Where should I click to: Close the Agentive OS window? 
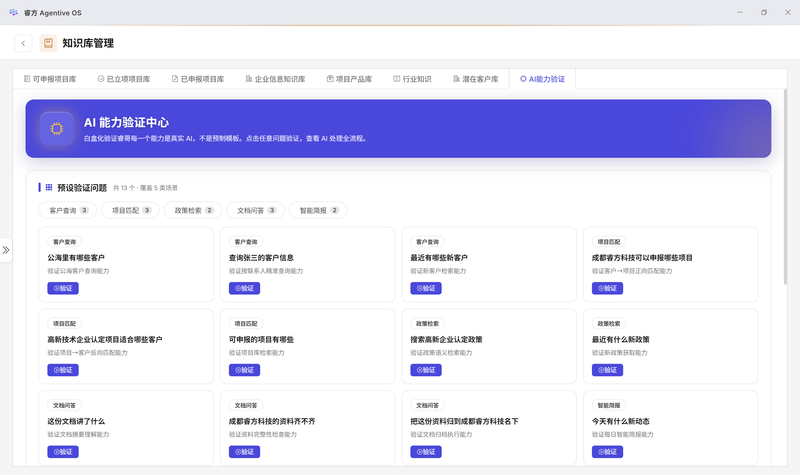[788, 12]
